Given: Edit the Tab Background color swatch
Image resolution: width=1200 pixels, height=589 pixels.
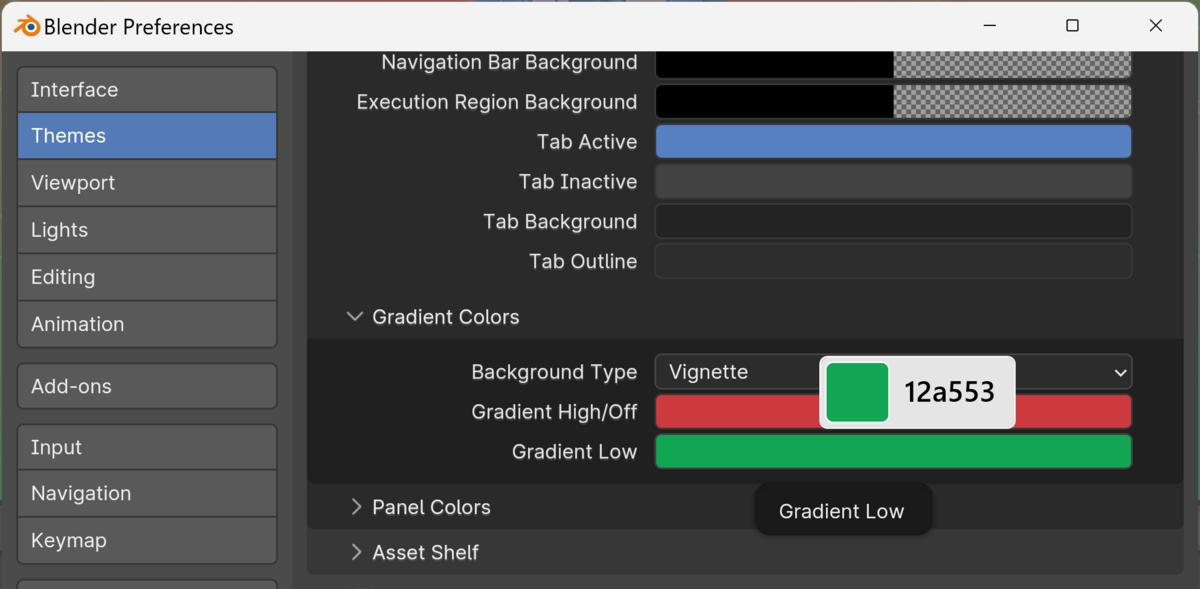Looking at the screenshot, I should click(893, 222).
